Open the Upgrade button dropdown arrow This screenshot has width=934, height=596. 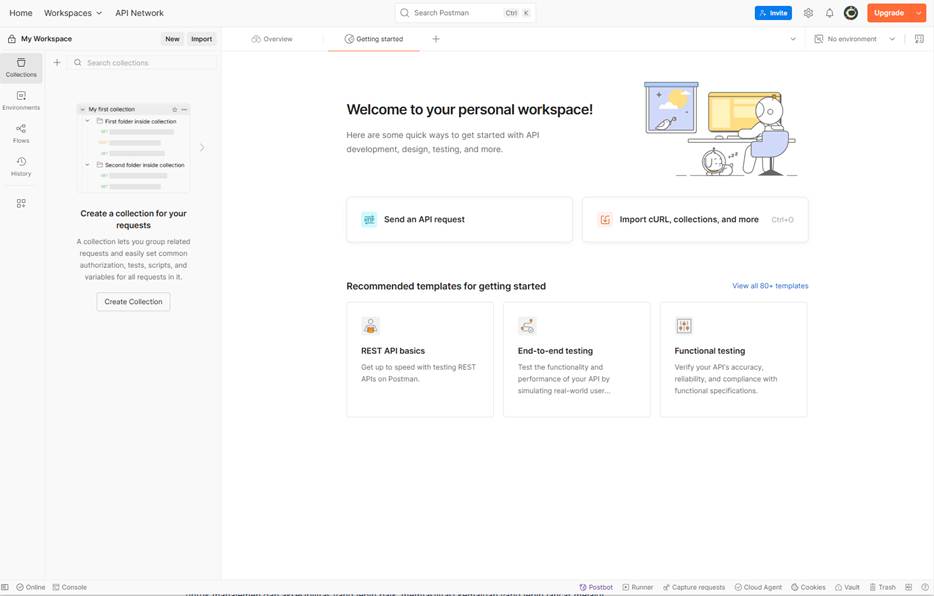pos(919,13)
